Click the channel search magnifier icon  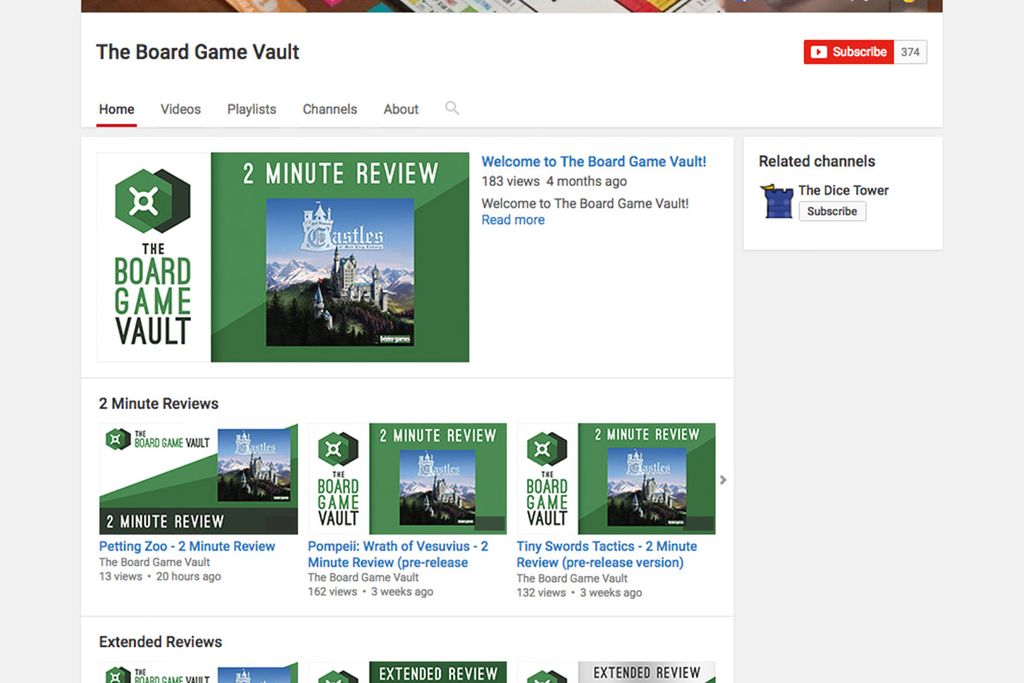tap(451, 108)
